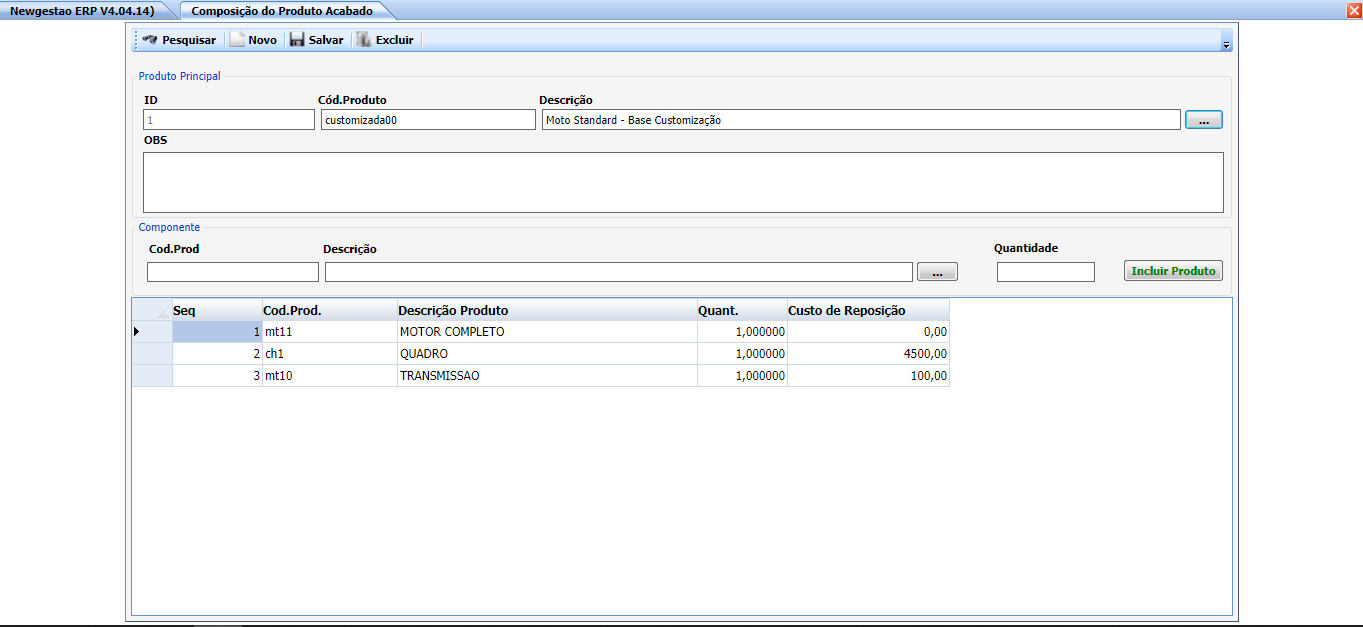Screen dimensions: 1363x627
Task: Focus the Quantidade field
Action: (1046, 272)
